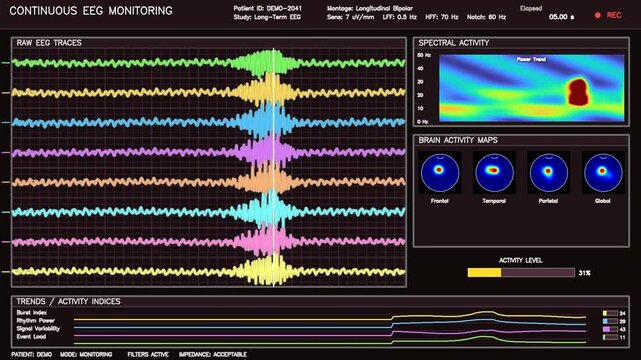The image size is (641, 360).
Task: Click the HFF: 70 Hz filter setting
Action: point(442,17)
